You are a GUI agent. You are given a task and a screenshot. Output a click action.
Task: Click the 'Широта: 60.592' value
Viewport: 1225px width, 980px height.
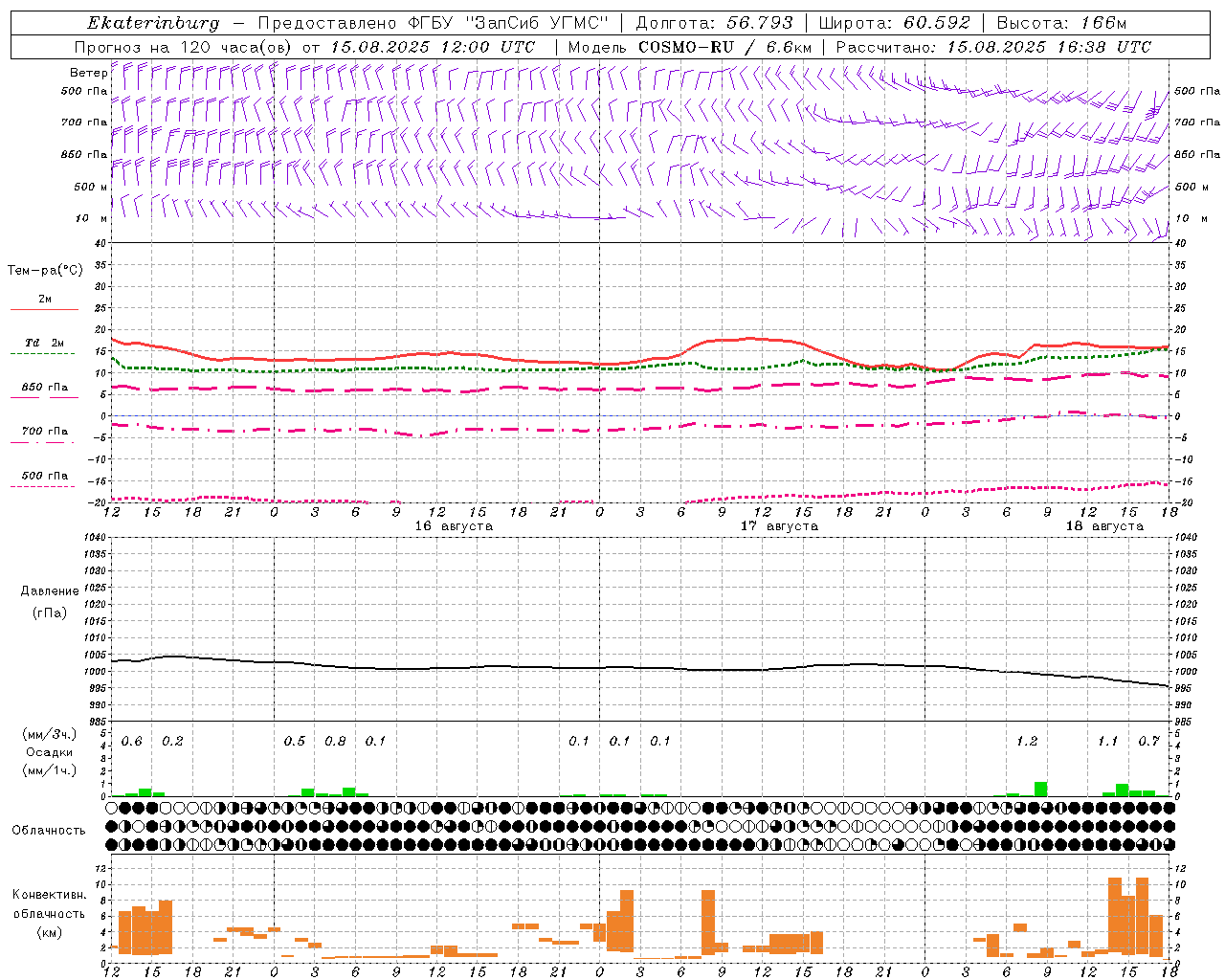coord(895,23)
